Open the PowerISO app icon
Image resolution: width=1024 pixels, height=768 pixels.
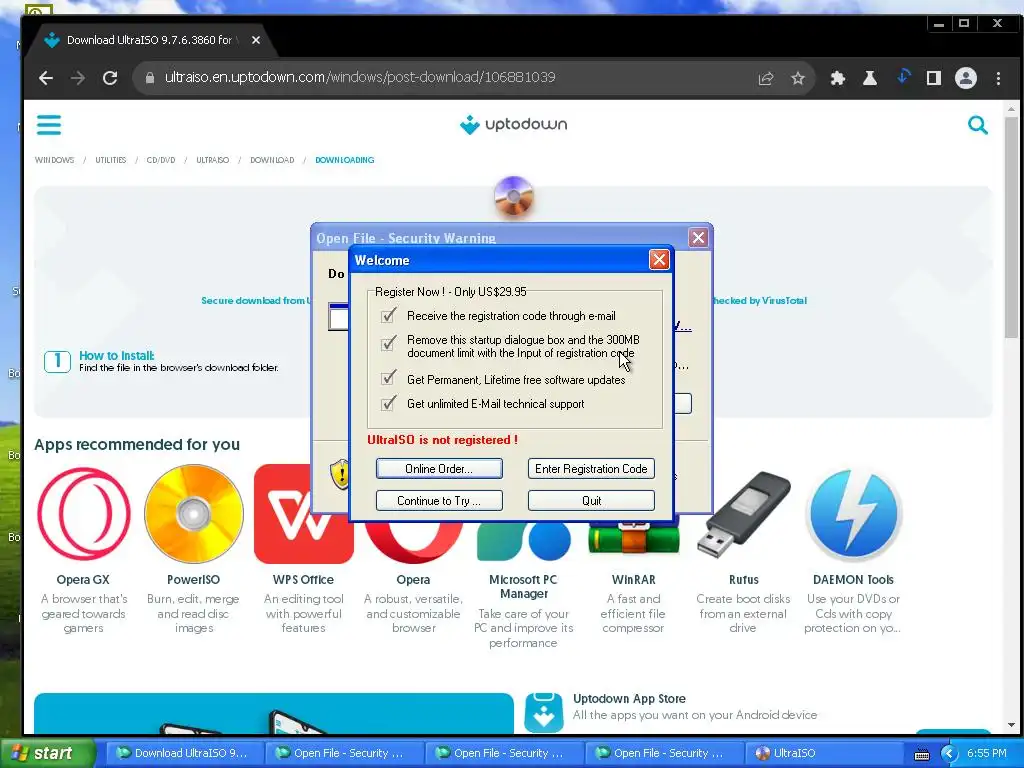[x=193, y=514]
